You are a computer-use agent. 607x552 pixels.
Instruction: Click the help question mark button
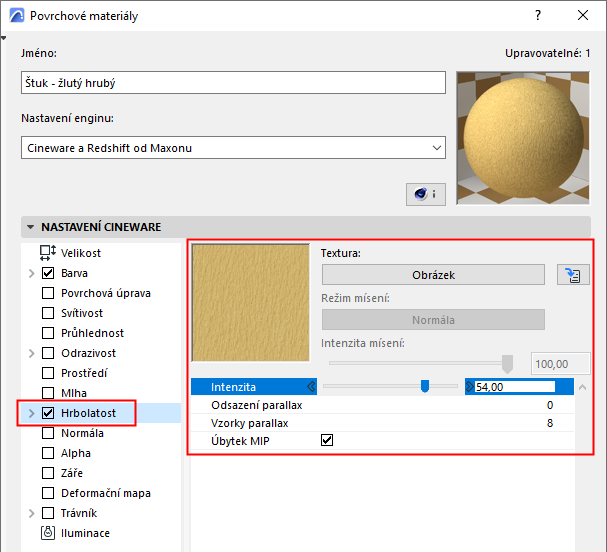pyautogui.click(x=538, y=15)
